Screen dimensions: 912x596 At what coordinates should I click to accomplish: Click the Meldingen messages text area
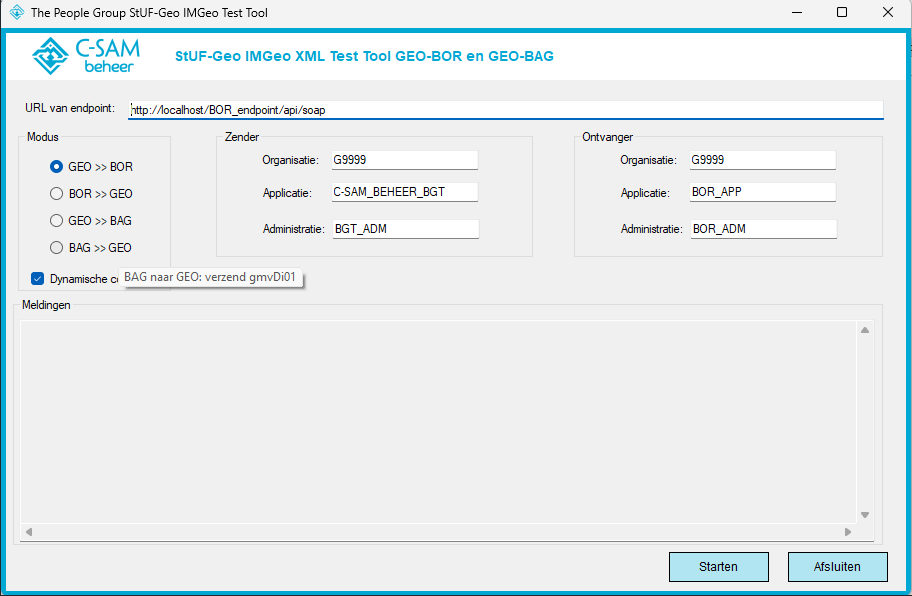coord(439,422)
